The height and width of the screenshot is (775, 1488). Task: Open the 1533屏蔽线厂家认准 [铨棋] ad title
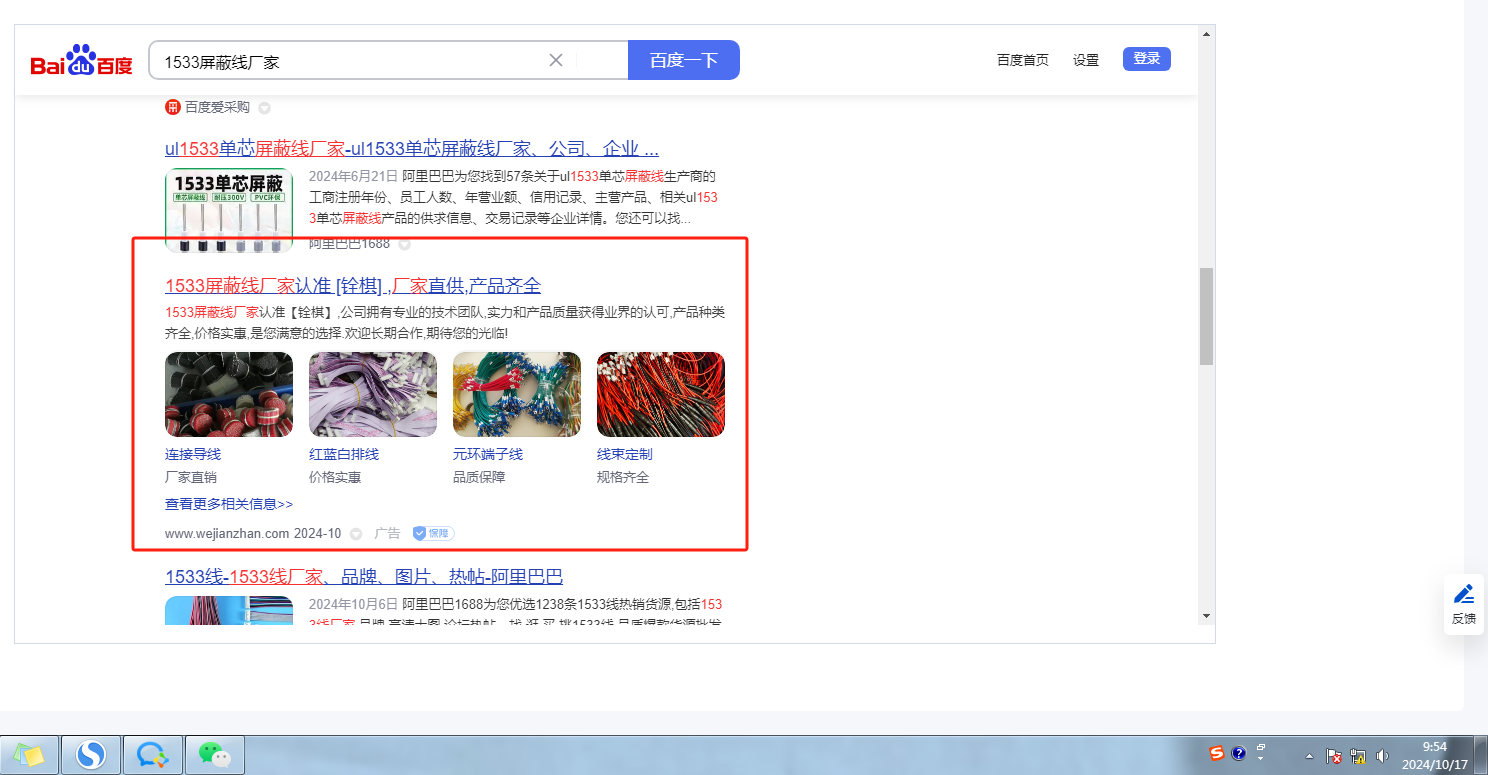point(353,286)
